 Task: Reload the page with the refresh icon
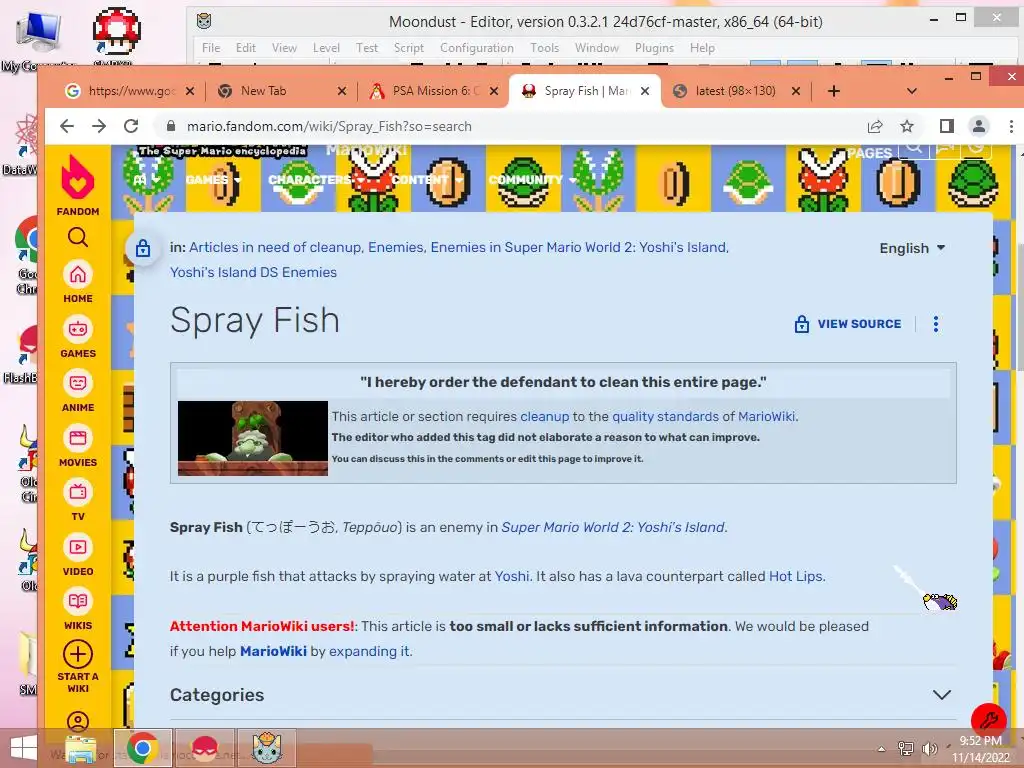(131, 126)
